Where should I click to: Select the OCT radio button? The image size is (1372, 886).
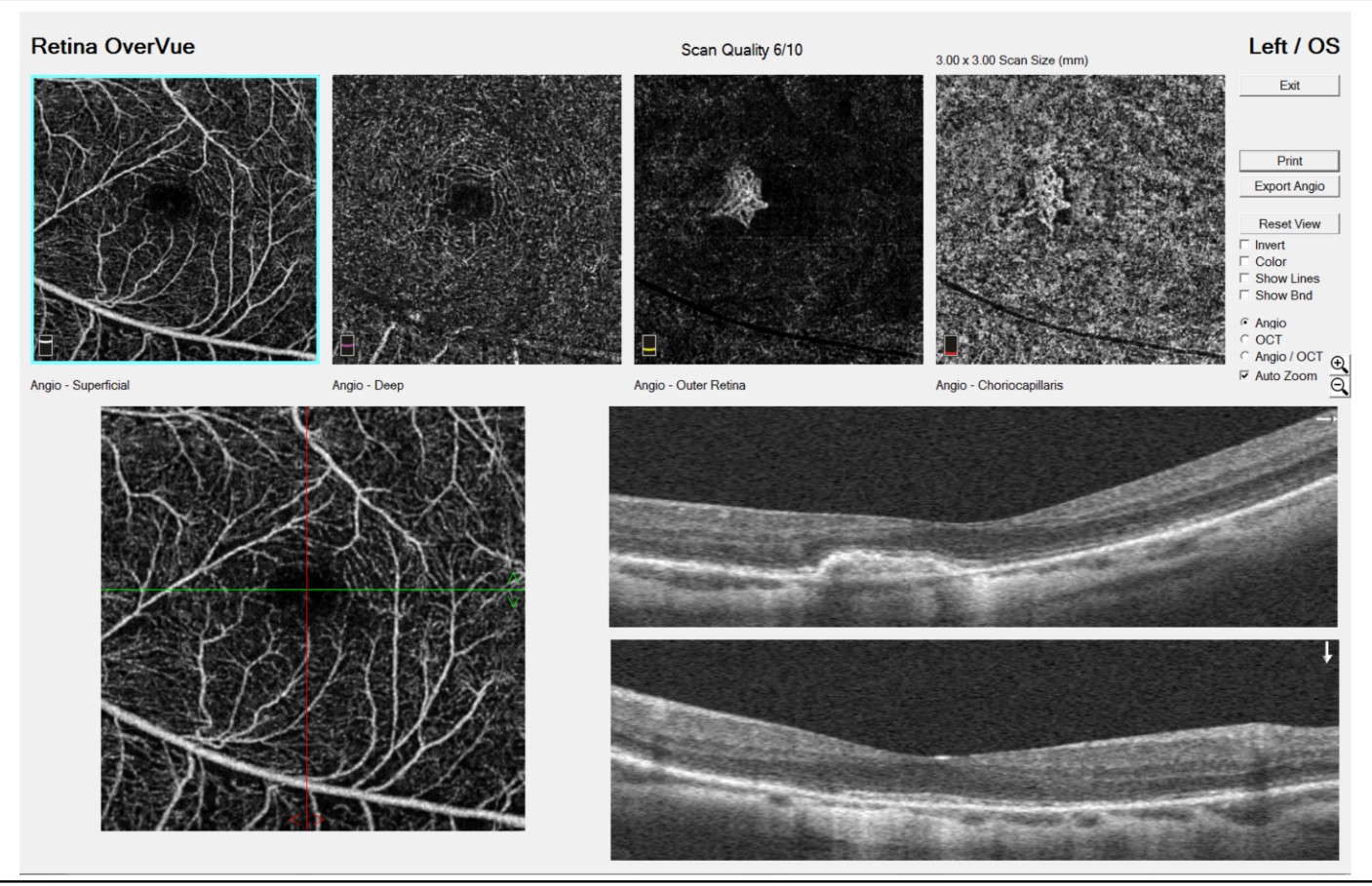(x=1244, y=339)
